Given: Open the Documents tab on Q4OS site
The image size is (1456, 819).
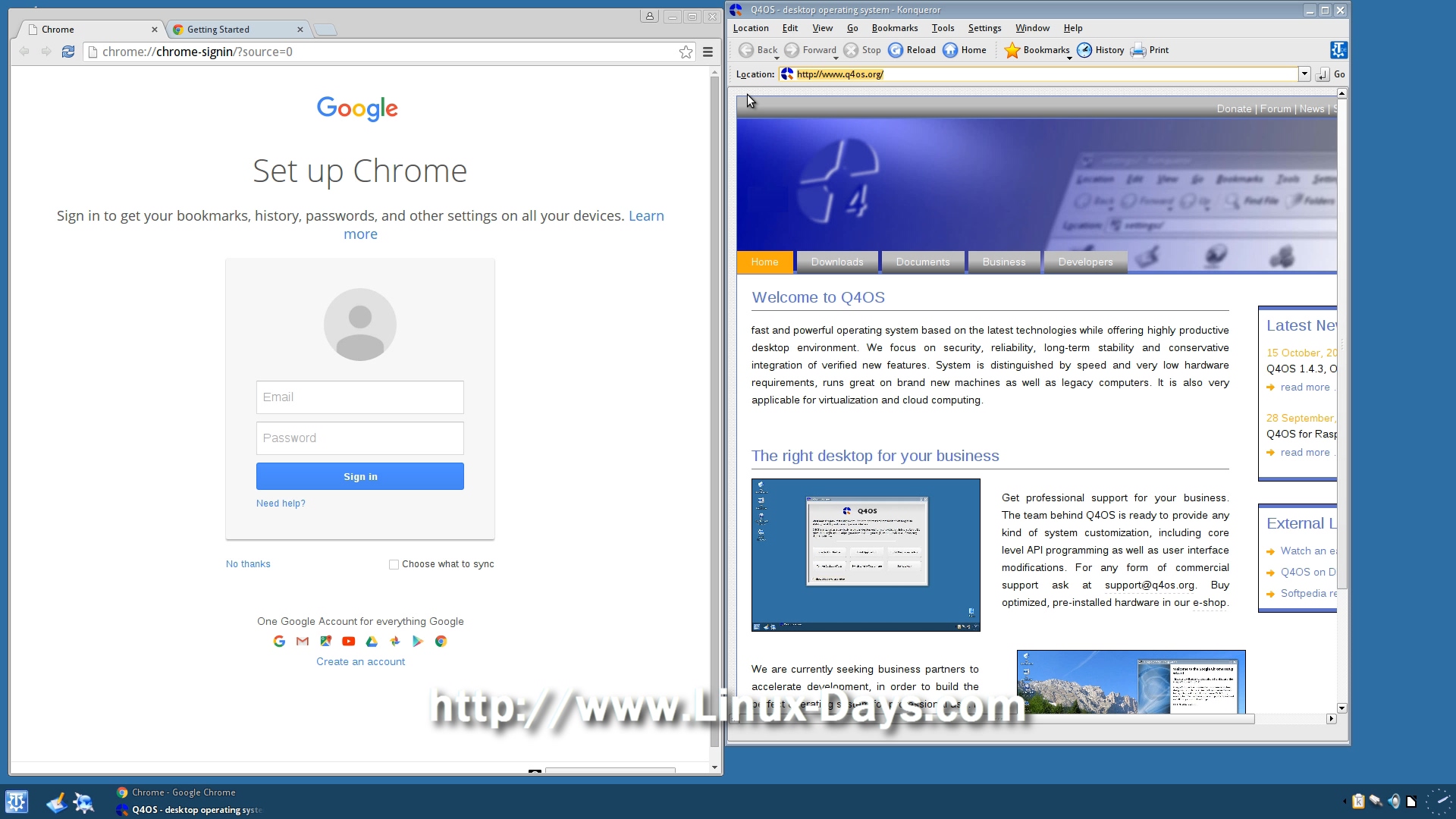Looking at the screenshot, I should tap(923, 262).
